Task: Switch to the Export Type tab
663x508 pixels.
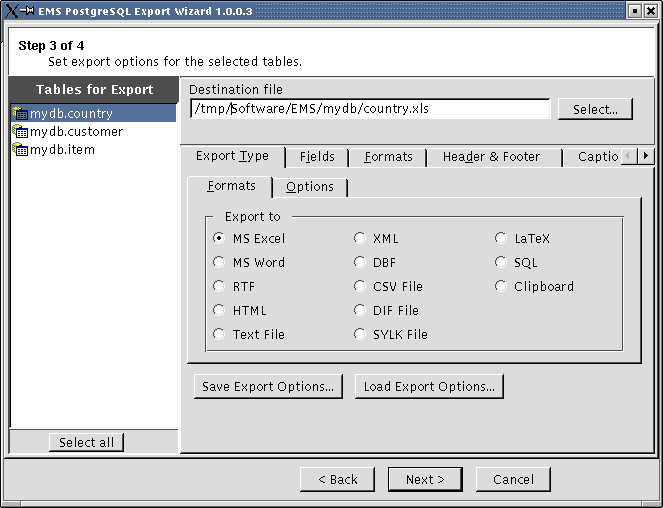Action: click(x=233, y=156)
